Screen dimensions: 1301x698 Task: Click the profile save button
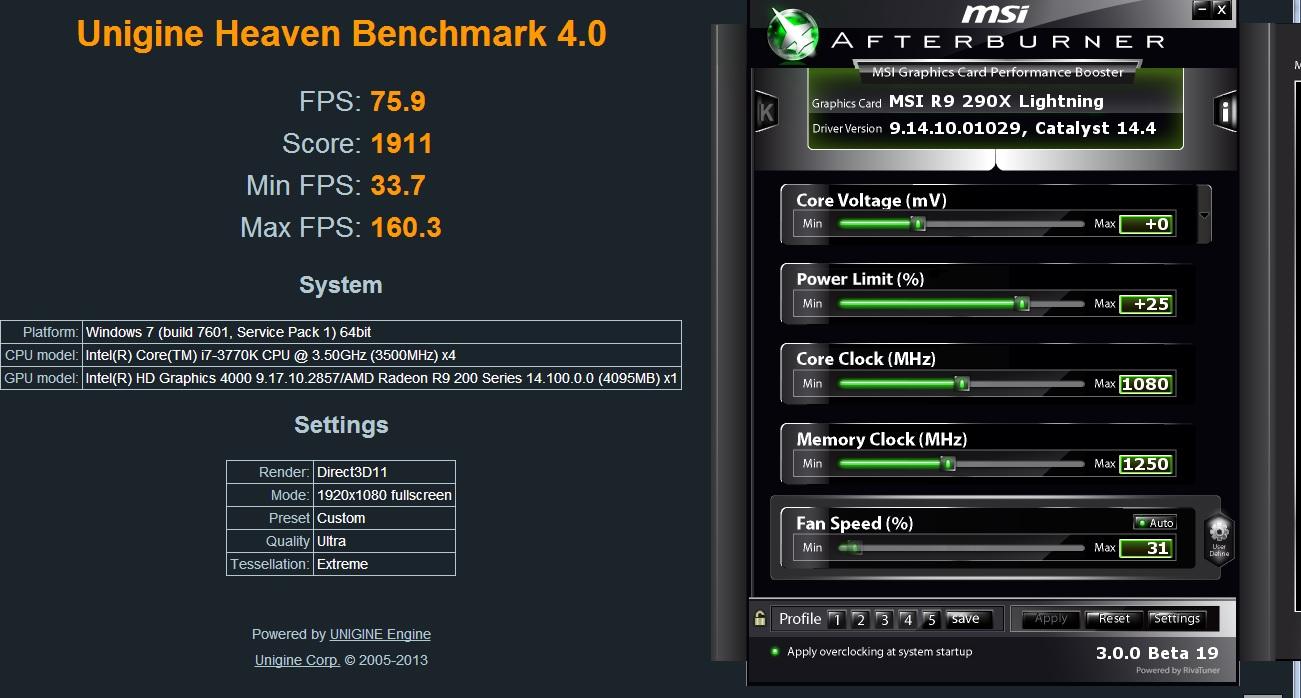pos(969,619)
